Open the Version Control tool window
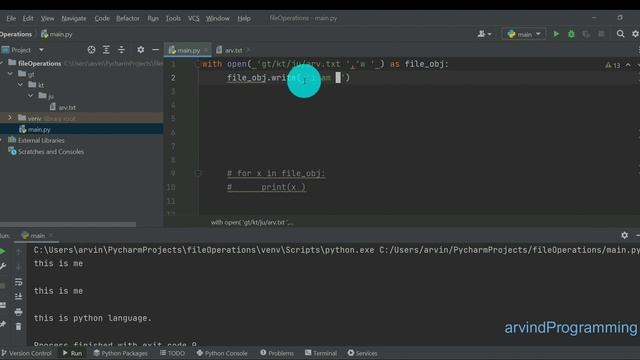Viewport: 640px width, 360px height. pyautogui.click(x=27, y=353)
